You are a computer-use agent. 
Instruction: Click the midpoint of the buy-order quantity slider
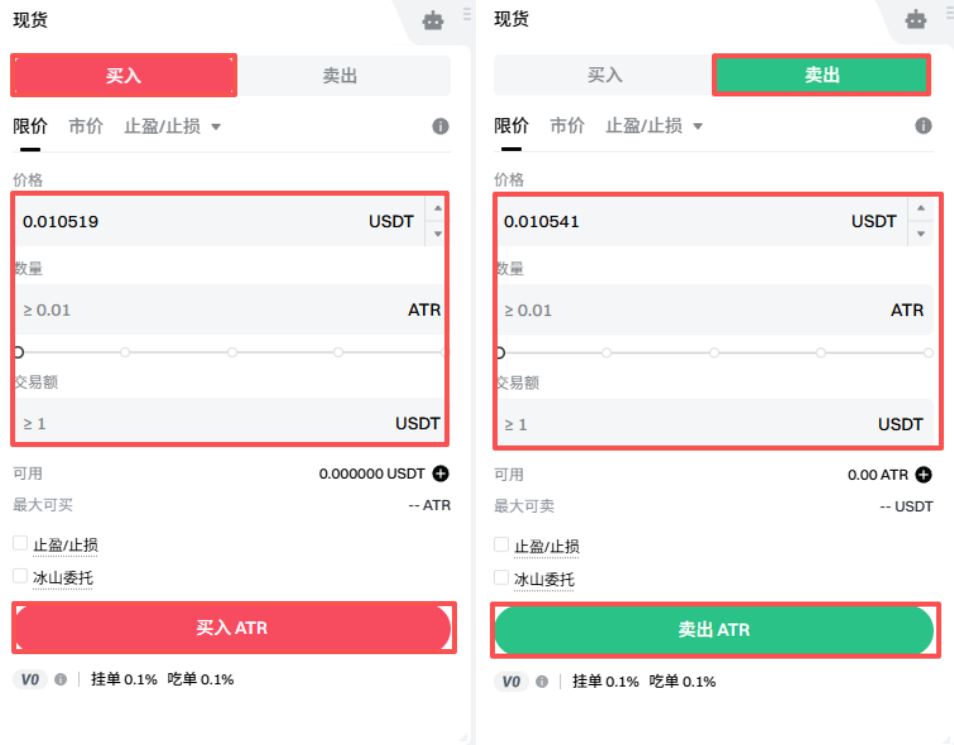point(232,352)
